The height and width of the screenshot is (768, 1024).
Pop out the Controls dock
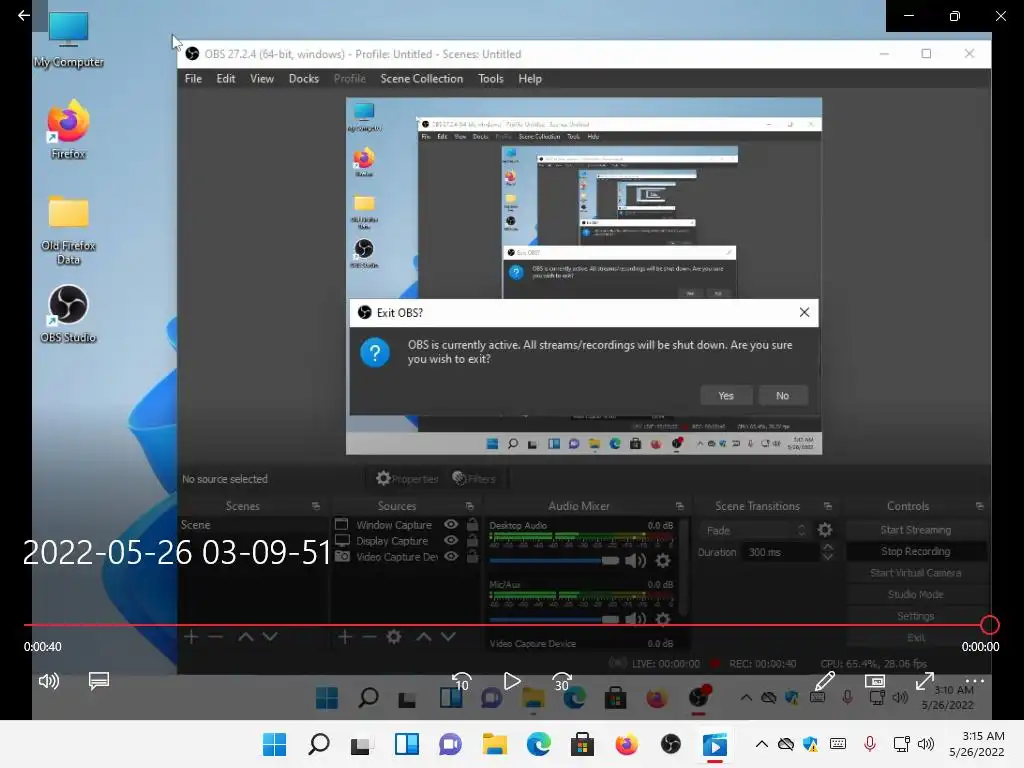[x=980, y=506]
